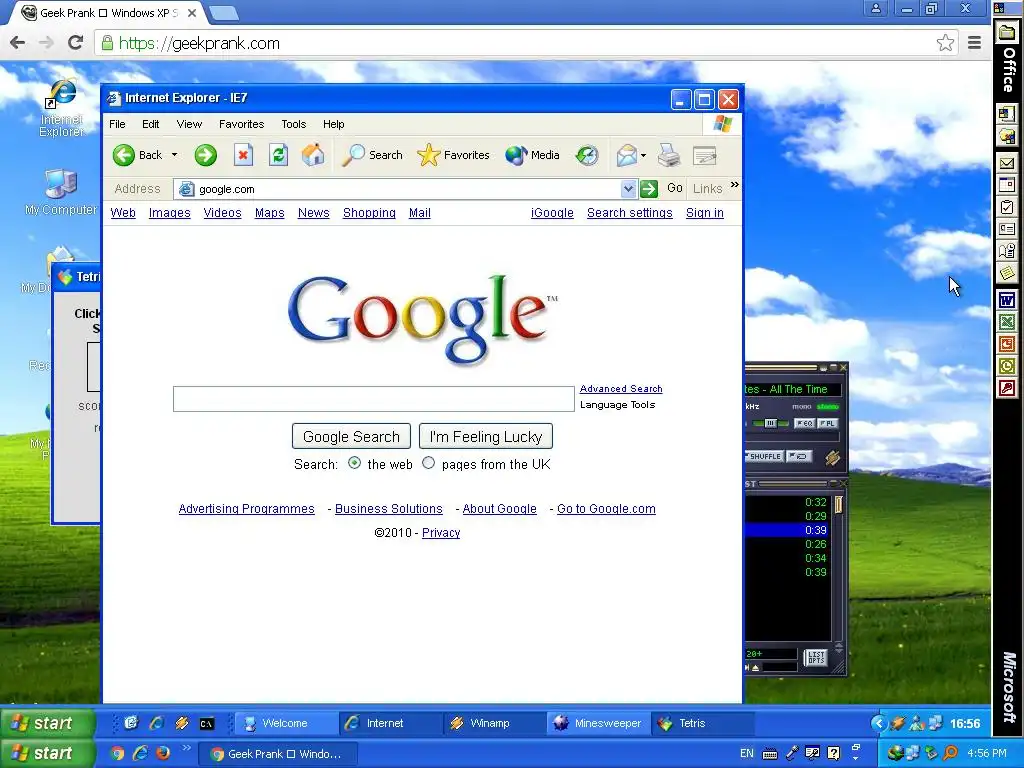Screen dimensions: 1024x768
Task: Open PowerPoint from the Office shortcut bar
Action: point(1006,344)
